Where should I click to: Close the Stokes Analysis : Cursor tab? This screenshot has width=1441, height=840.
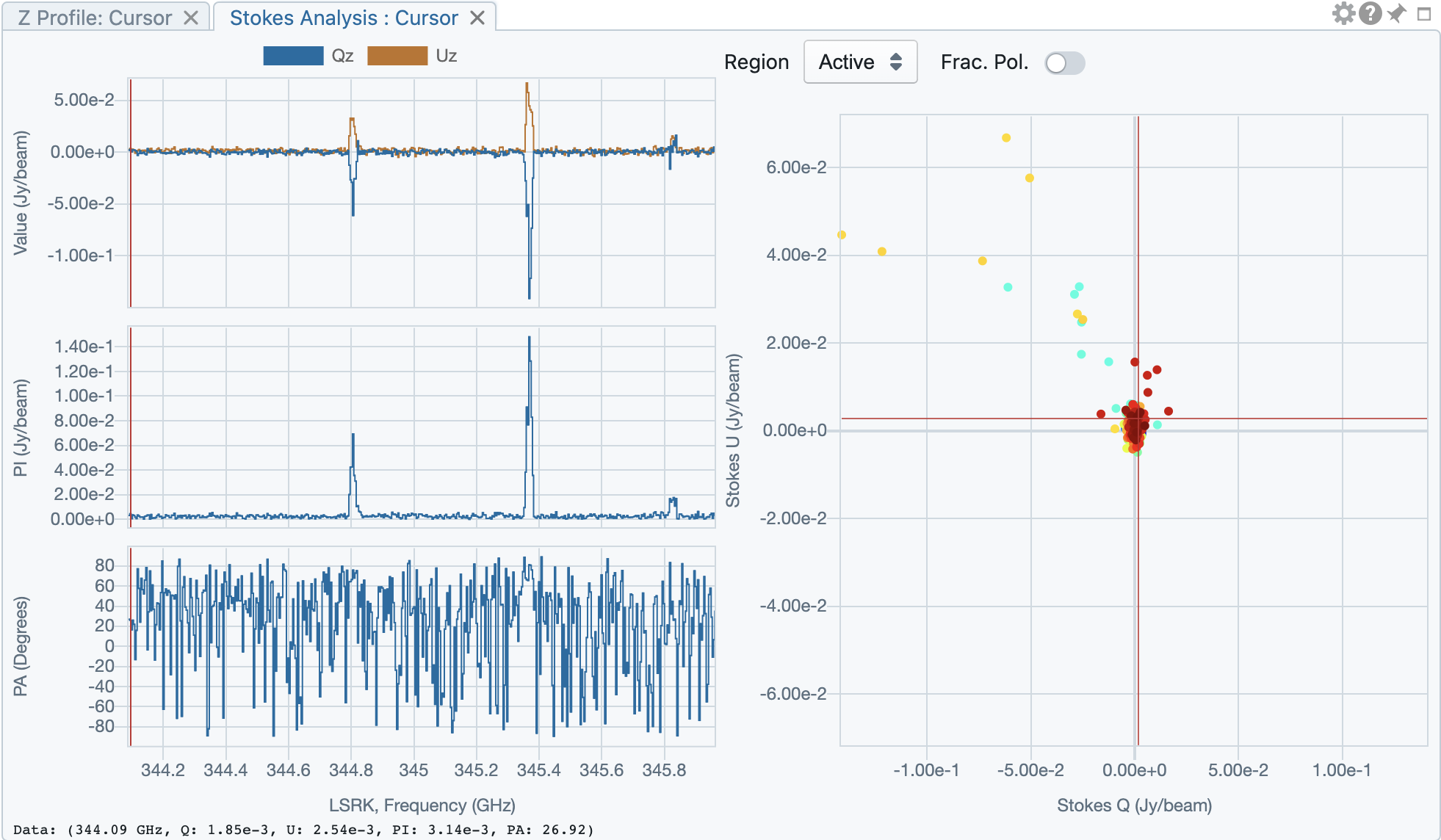478,18
